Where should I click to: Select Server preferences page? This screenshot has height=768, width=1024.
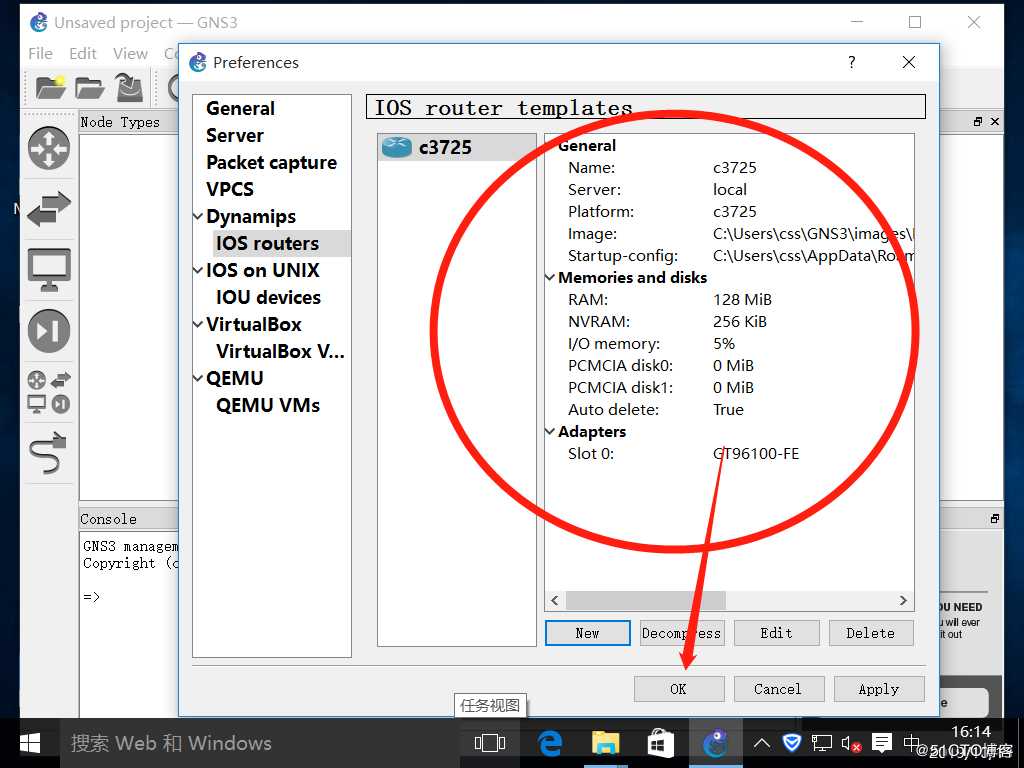[x=235, y=135]
